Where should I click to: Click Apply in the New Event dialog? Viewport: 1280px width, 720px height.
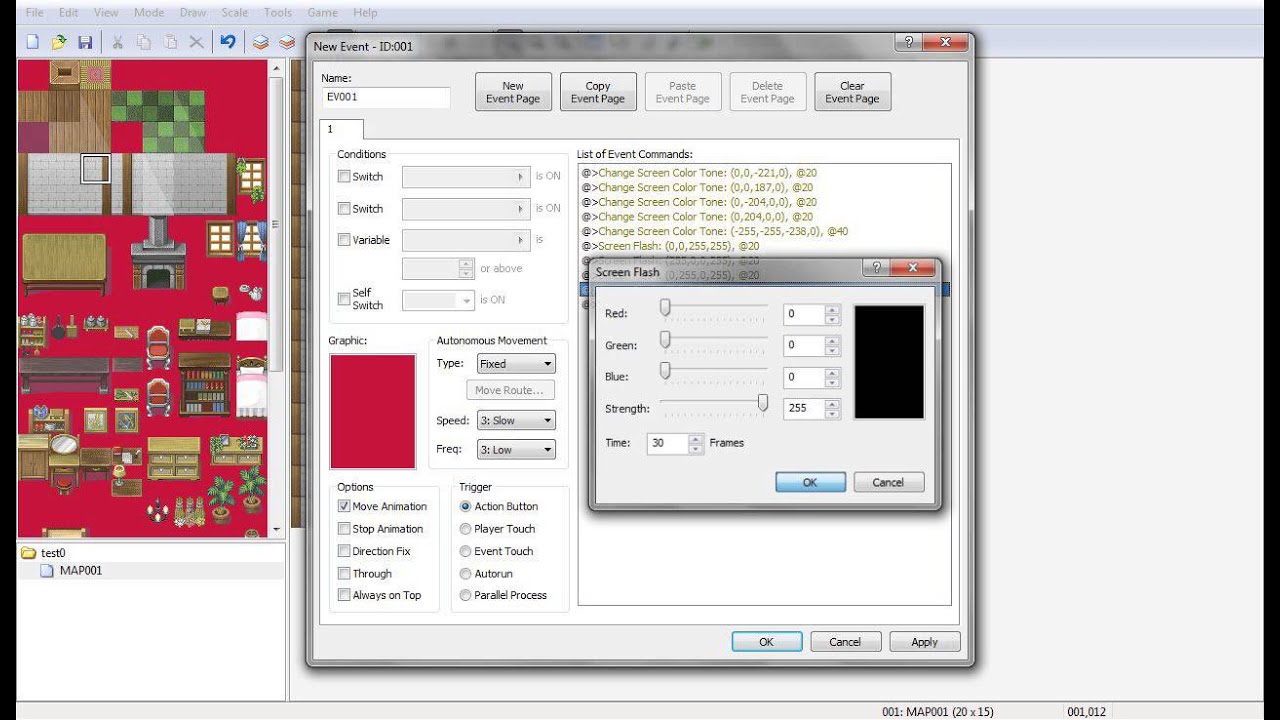click(x=925, y=642)
